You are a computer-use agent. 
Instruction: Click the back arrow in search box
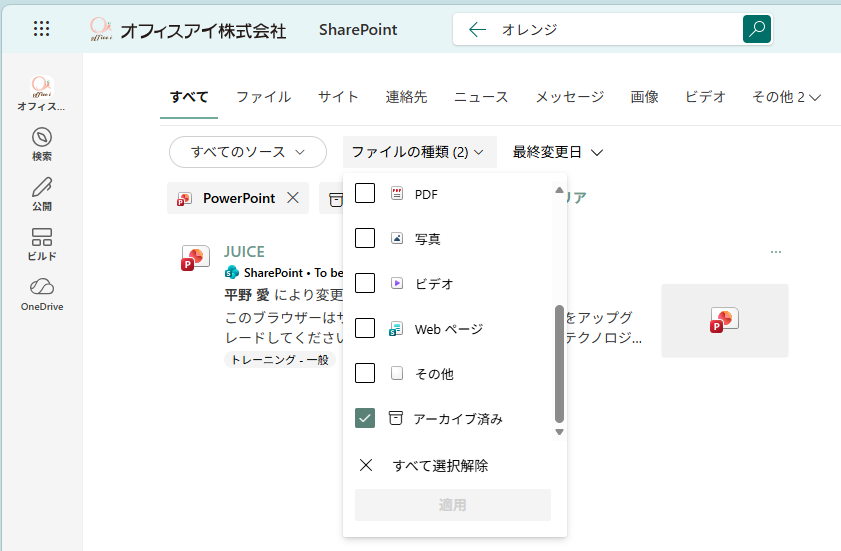pyautogui.click(x=477, y=29)
